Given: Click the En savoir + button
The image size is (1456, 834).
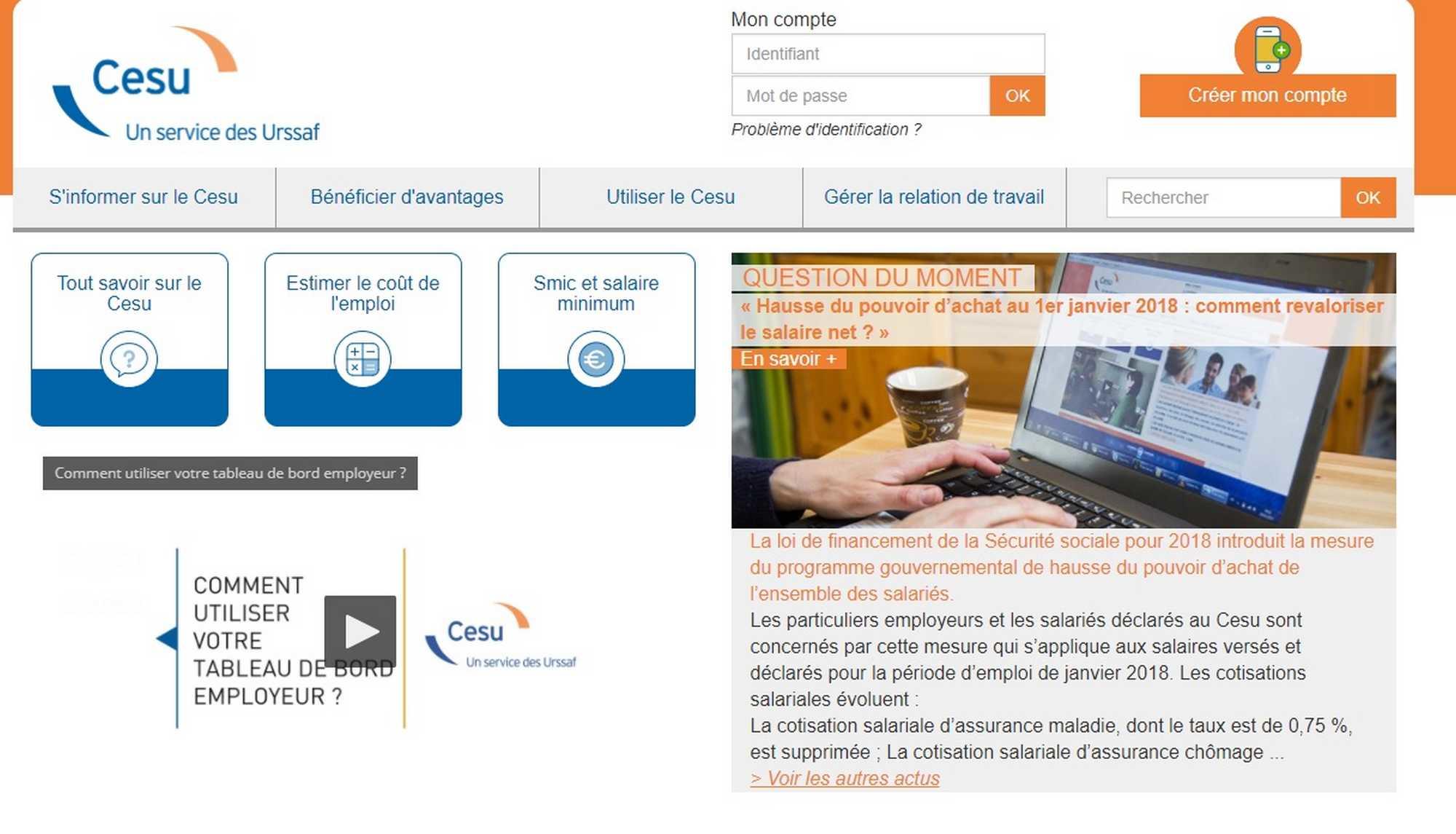Looking at the screenshot, I should pos(788,359).
